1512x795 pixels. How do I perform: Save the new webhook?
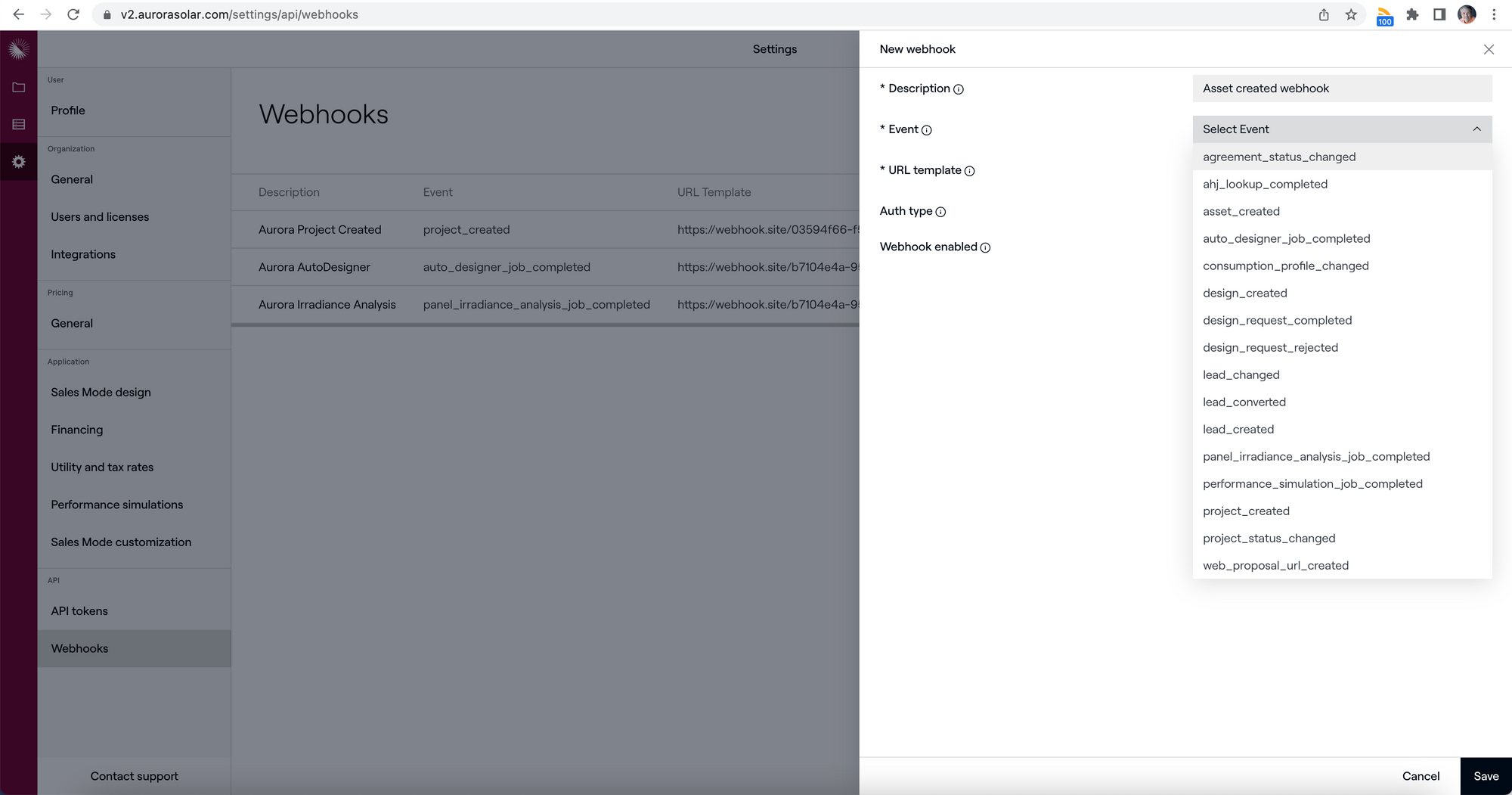tap(1486, 776)
